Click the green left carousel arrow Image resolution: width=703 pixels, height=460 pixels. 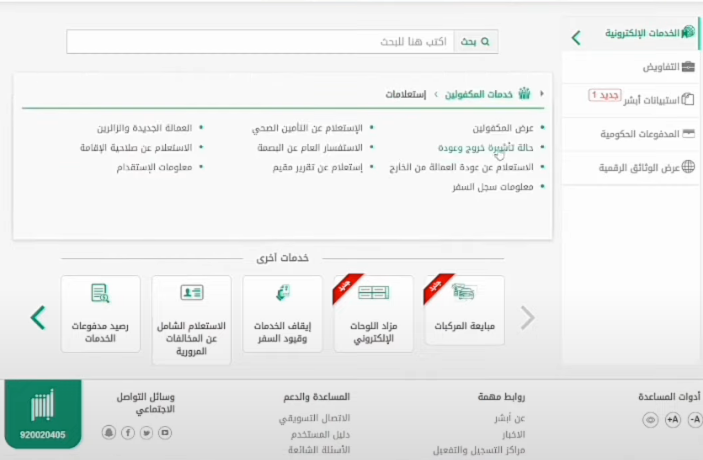[x=38, y=318]
